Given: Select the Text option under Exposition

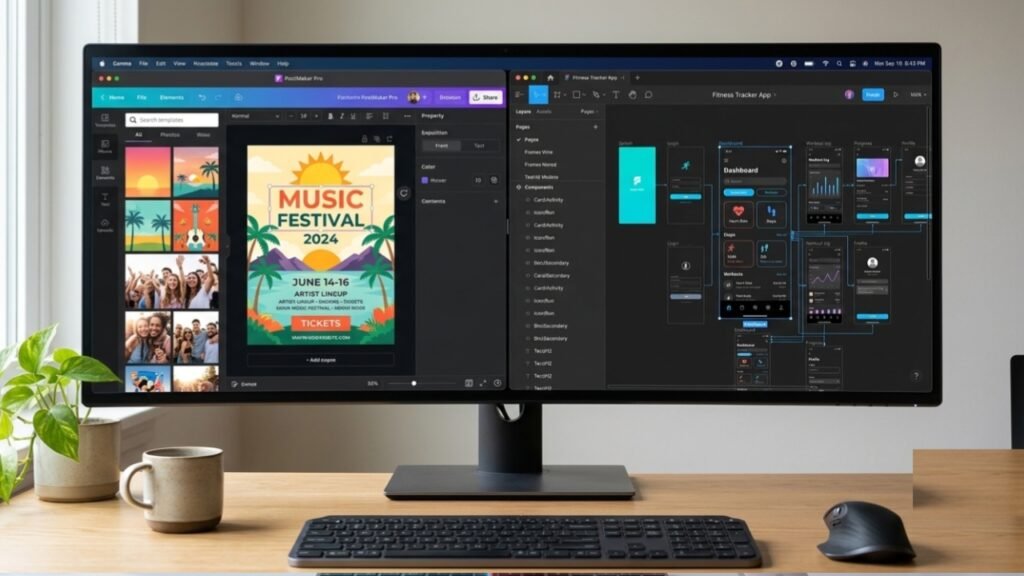Looking at the screenshot, I should pos(479,146).
